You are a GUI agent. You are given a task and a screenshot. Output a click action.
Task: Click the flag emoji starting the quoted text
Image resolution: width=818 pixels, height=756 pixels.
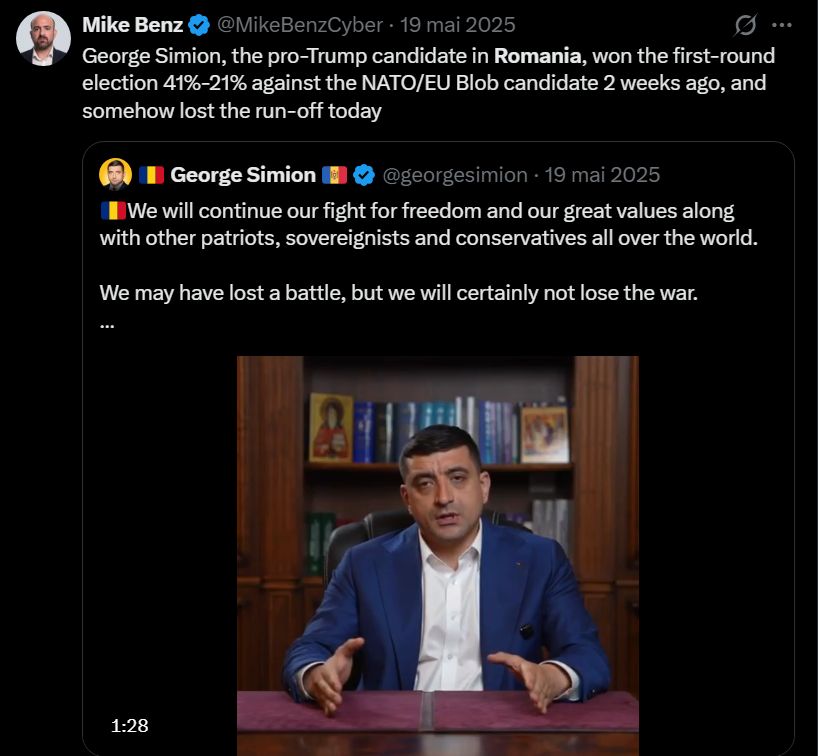113,211
